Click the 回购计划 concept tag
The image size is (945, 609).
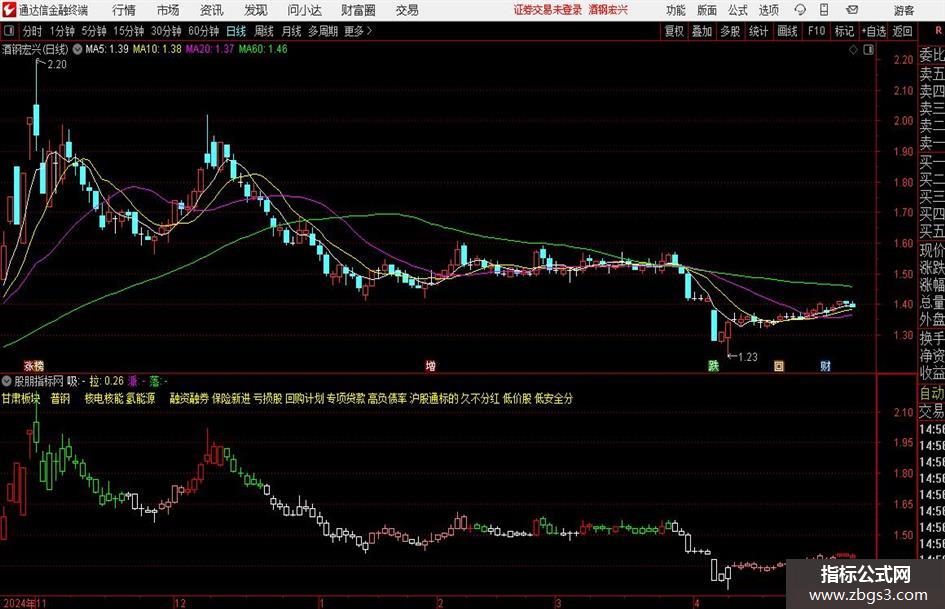(x=304, y=398)
